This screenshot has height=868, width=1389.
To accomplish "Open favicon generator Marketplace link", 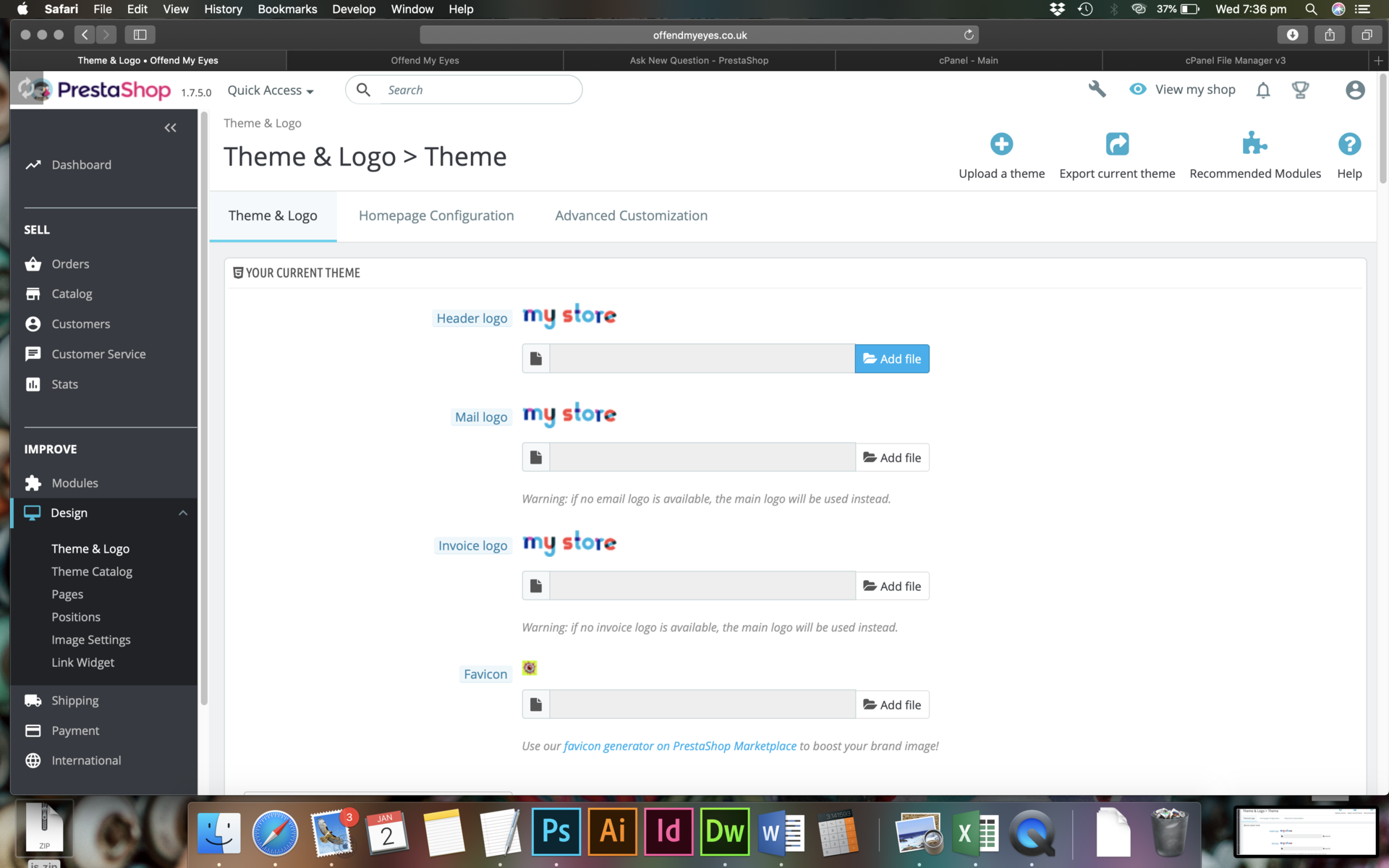I will pos(679,746).
